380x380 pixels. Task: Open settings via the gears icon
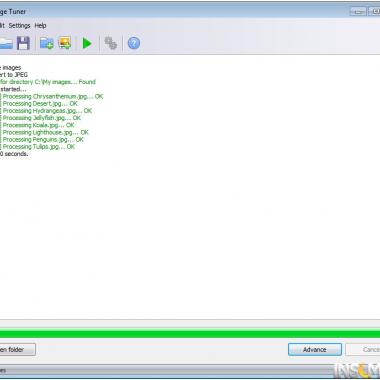pos(111,43)
